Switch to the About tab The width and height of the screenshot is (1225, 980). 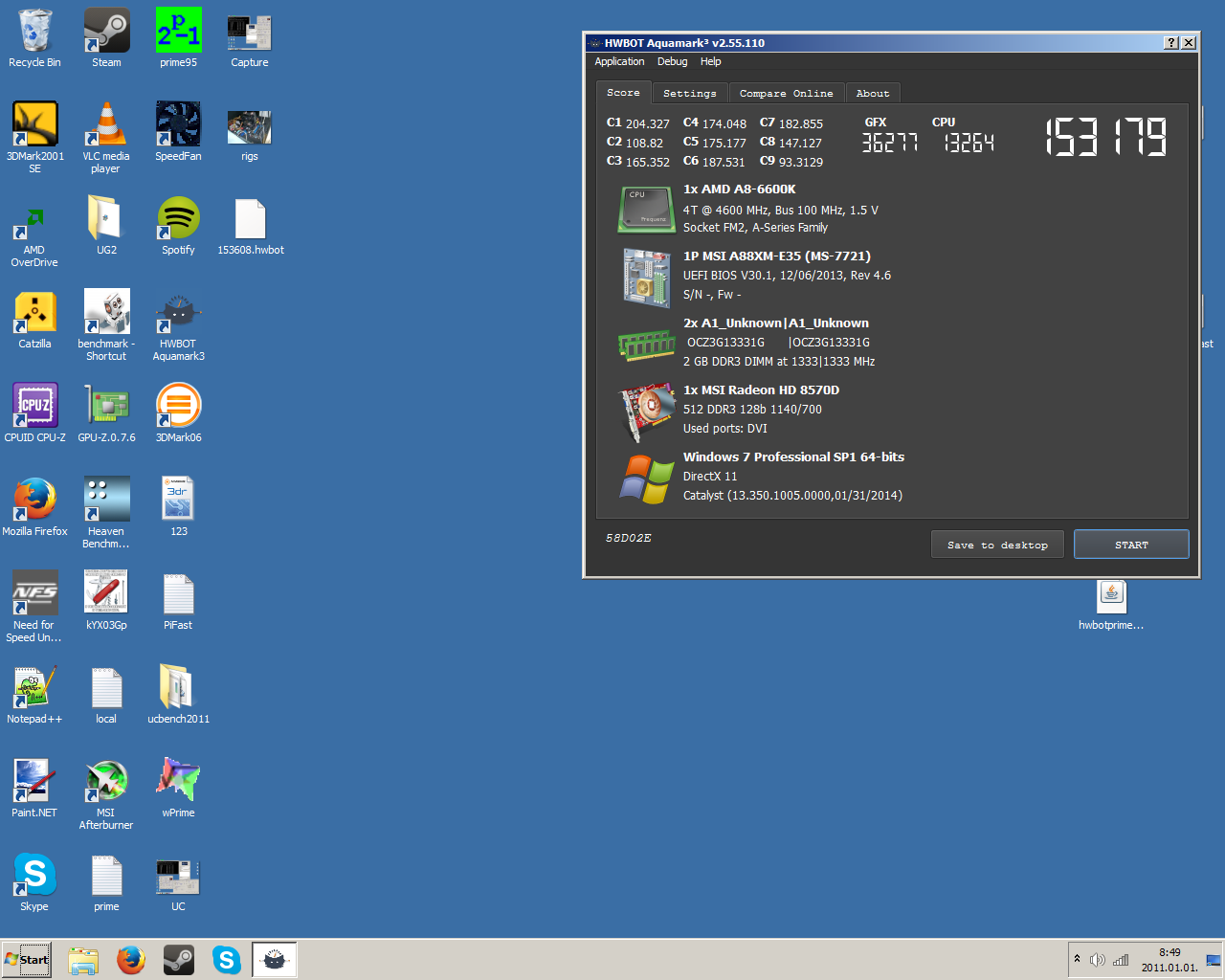[x=873, y=94]
